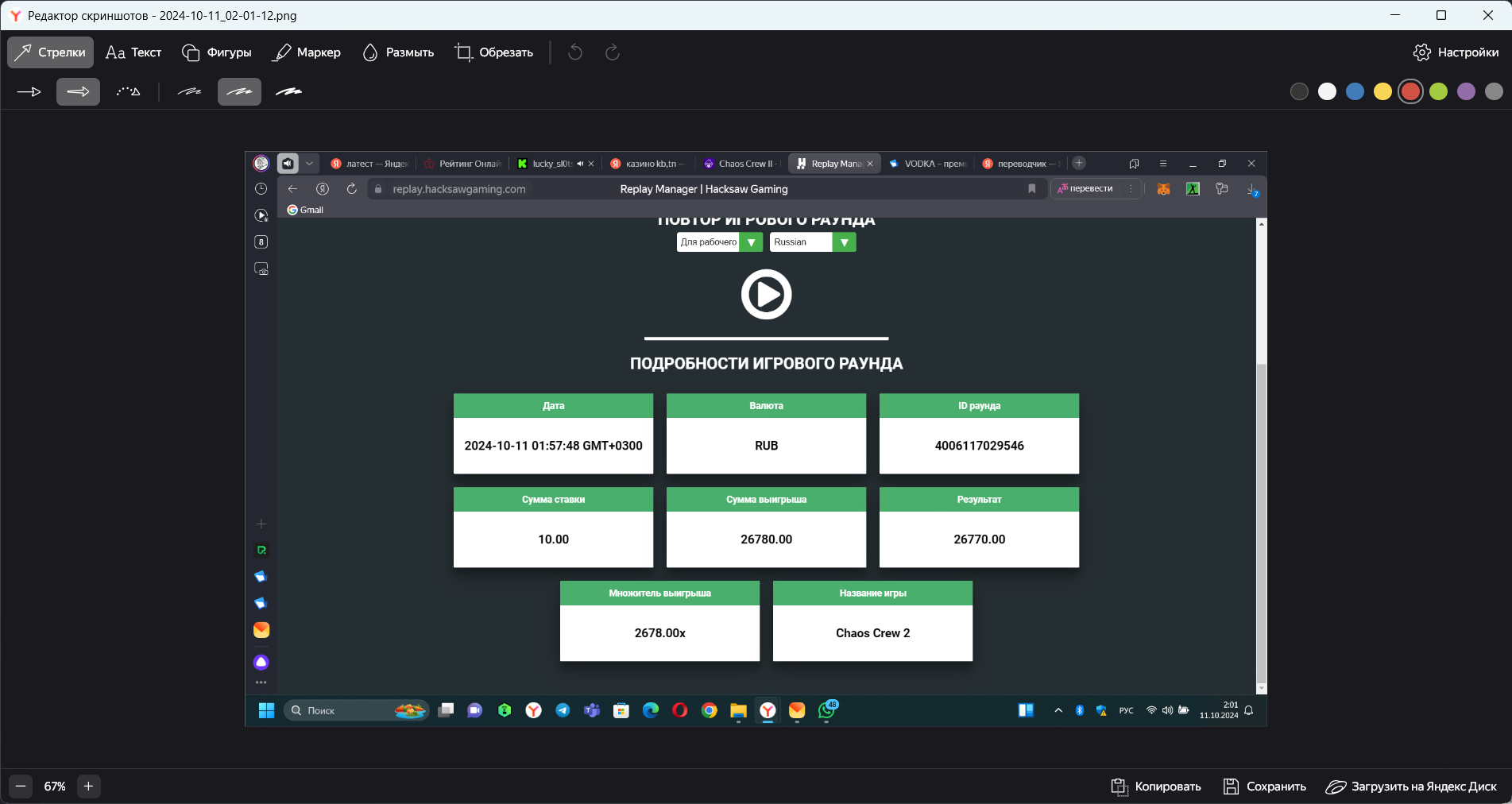Expand the Для рабочего dropdown

751,242
